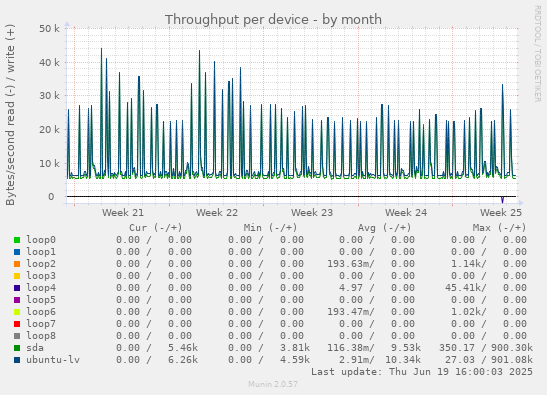Click the Avg (-/+) column header
Image resolution: width=547 pixels, height=395 pixels.
(384, 228)
